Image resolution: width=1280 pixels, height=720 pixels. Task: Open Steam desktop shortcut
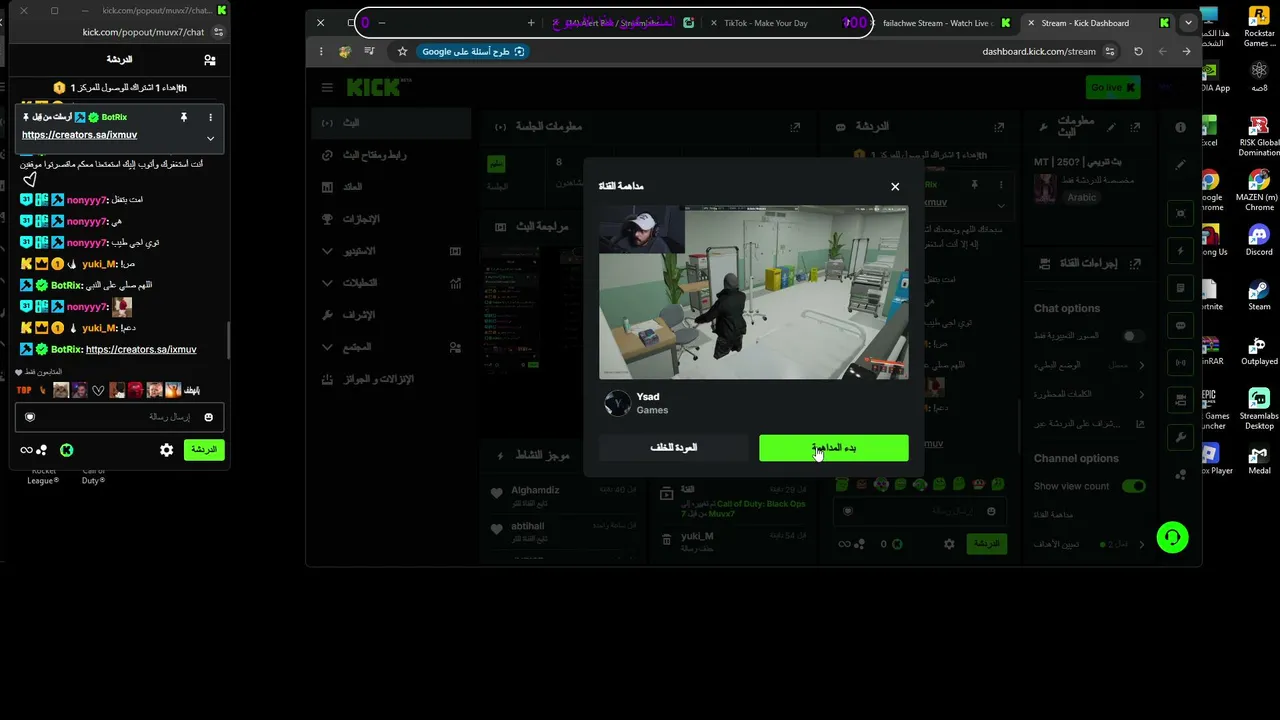coord(1259,294)
